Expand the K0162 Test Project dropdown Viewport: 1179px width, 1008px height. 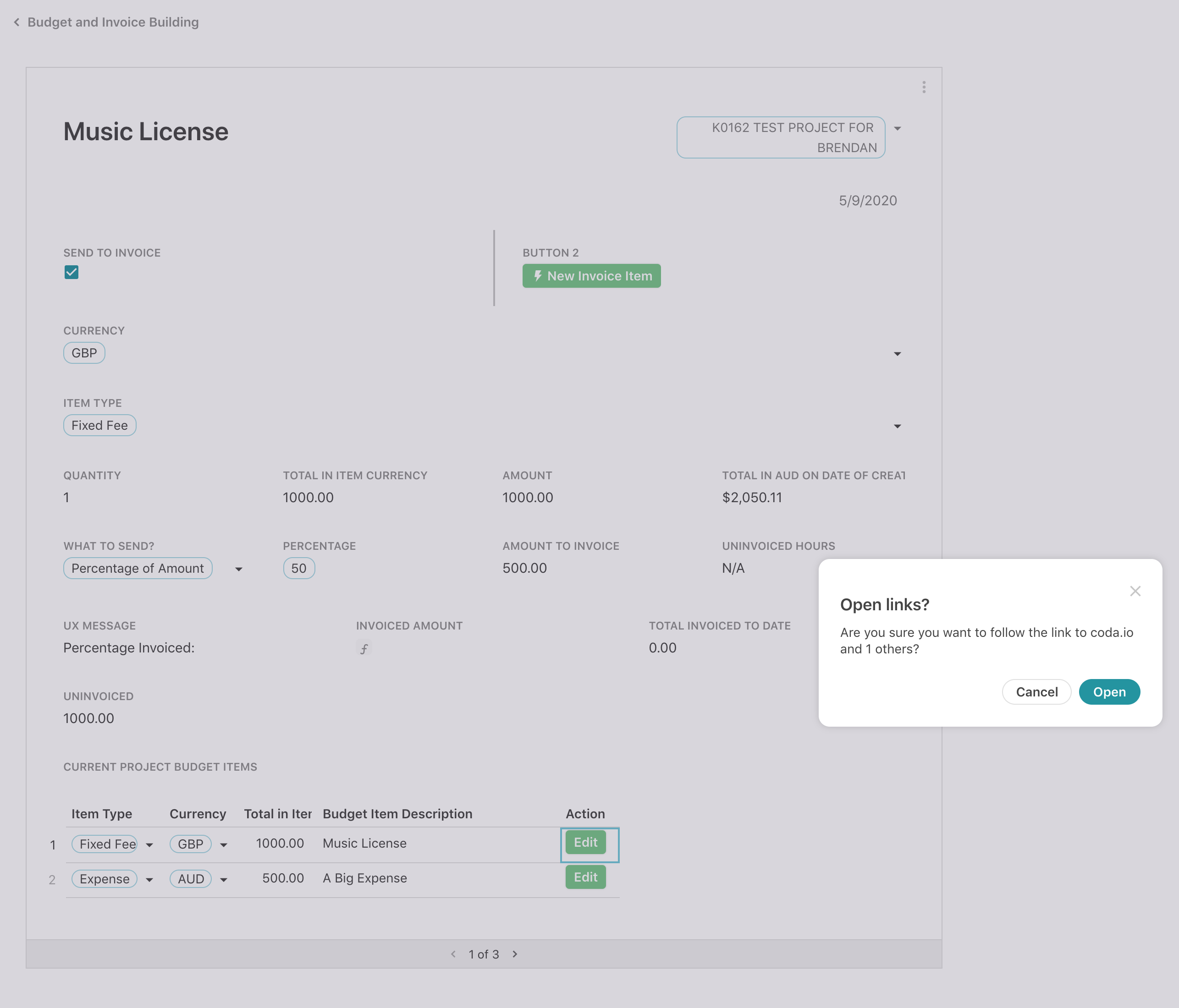[x=898, y=129]
